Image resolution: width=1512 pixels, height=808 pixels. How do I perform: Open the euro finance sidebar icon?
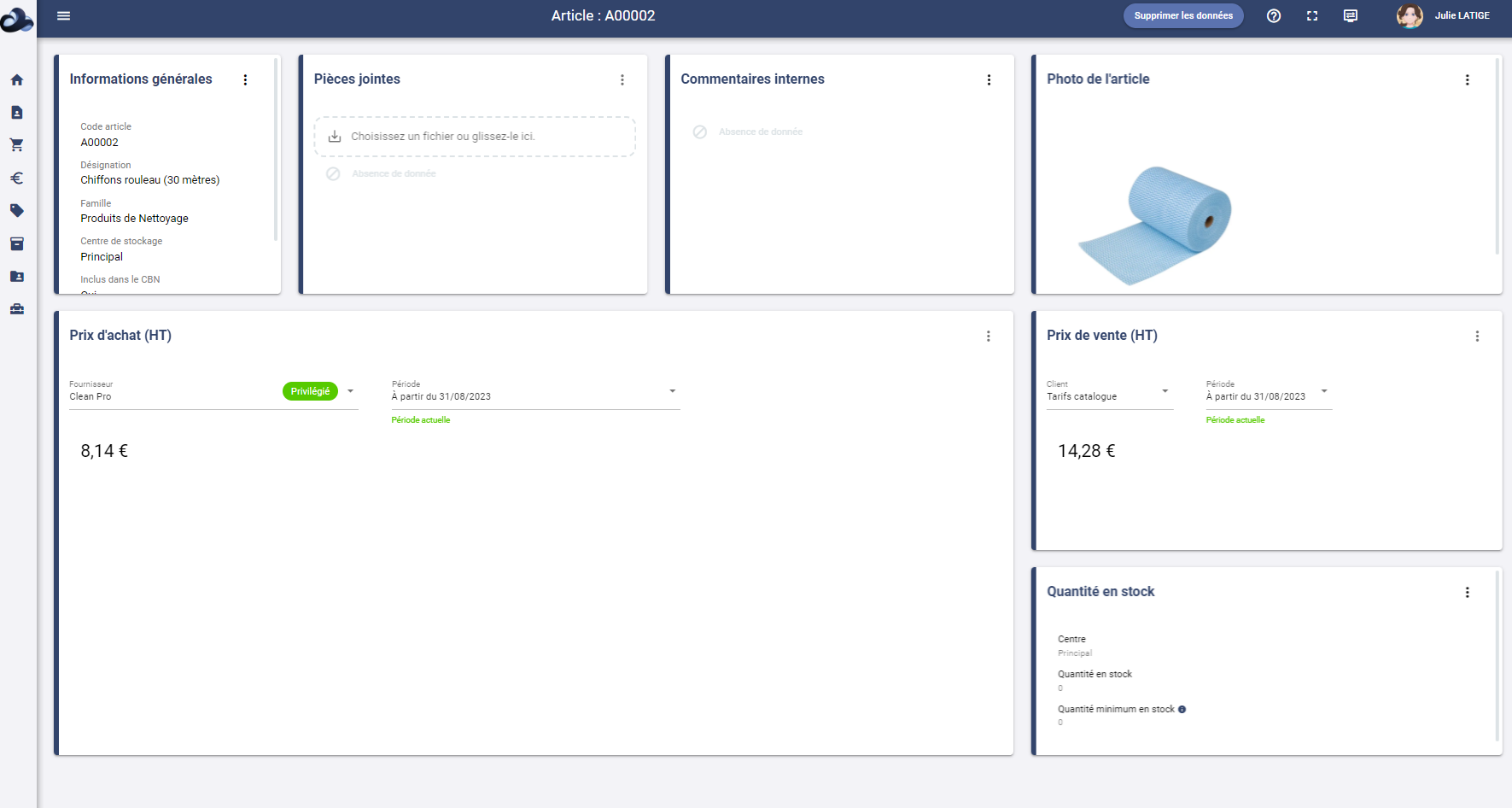pos(16,178)
